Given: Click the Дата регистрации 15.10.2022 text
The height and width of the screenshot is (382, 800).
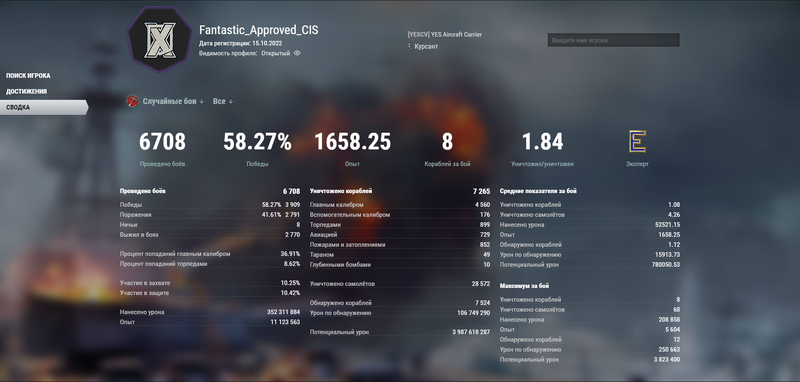Looking at the screenshot, I should coord(240,44).
